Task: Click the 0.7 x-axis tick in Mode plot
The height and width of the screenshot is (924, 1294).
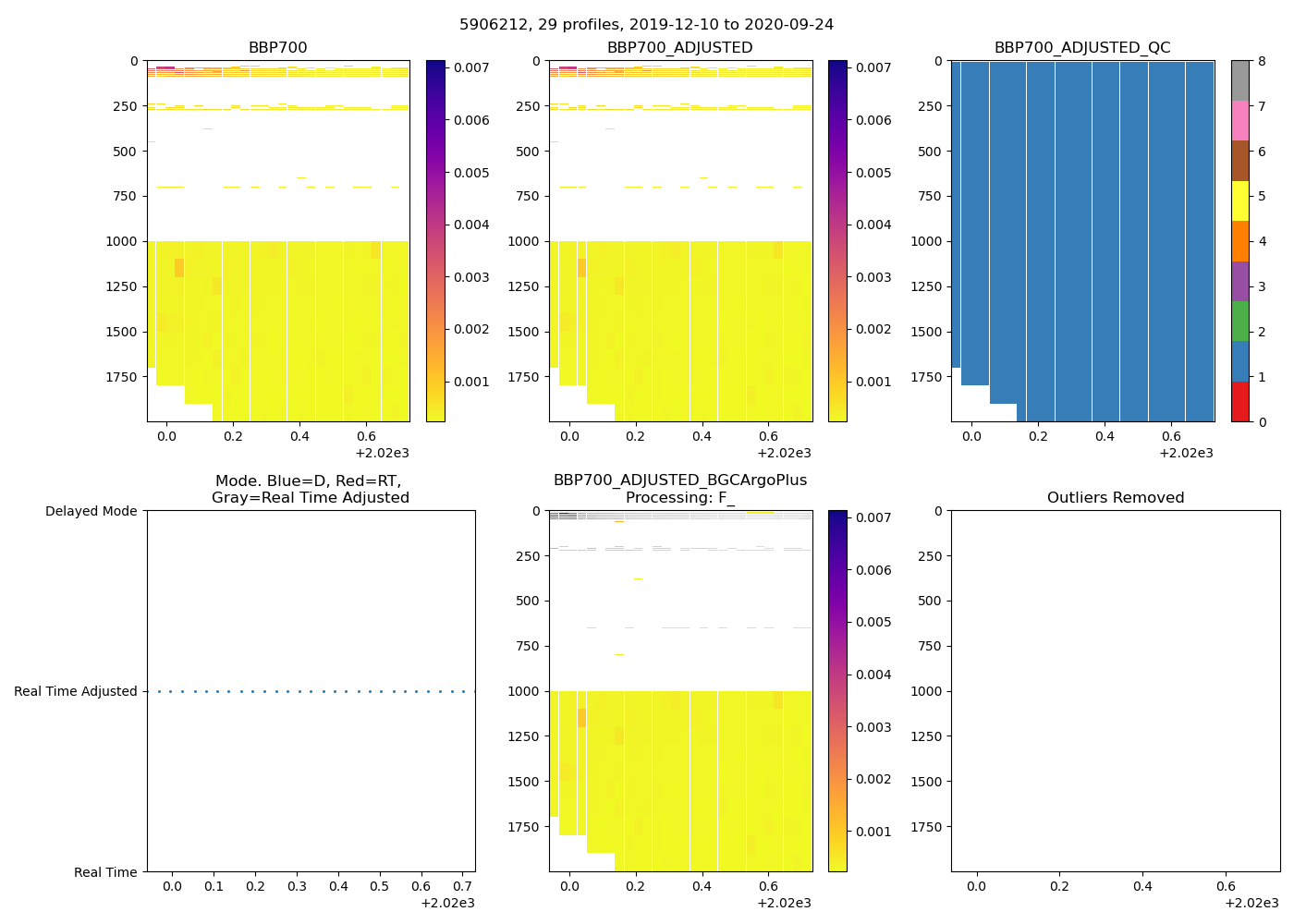Action: 462,887
